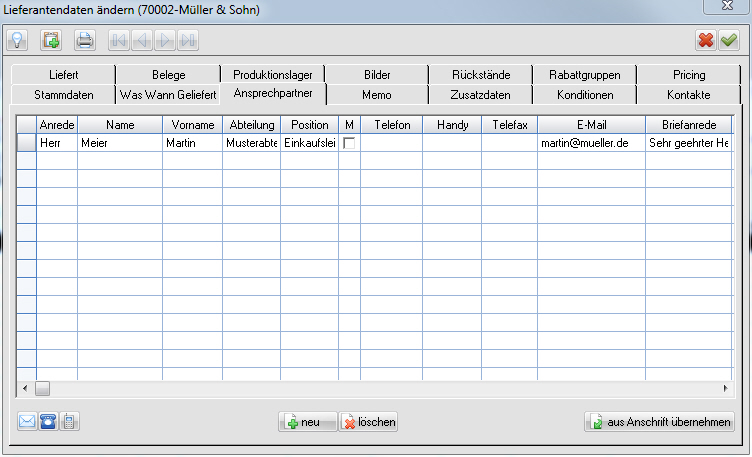This screenshot has height=457, width=752.
Task: Click the löschen button
Action: pyautogui.click(x=368, y=422)
